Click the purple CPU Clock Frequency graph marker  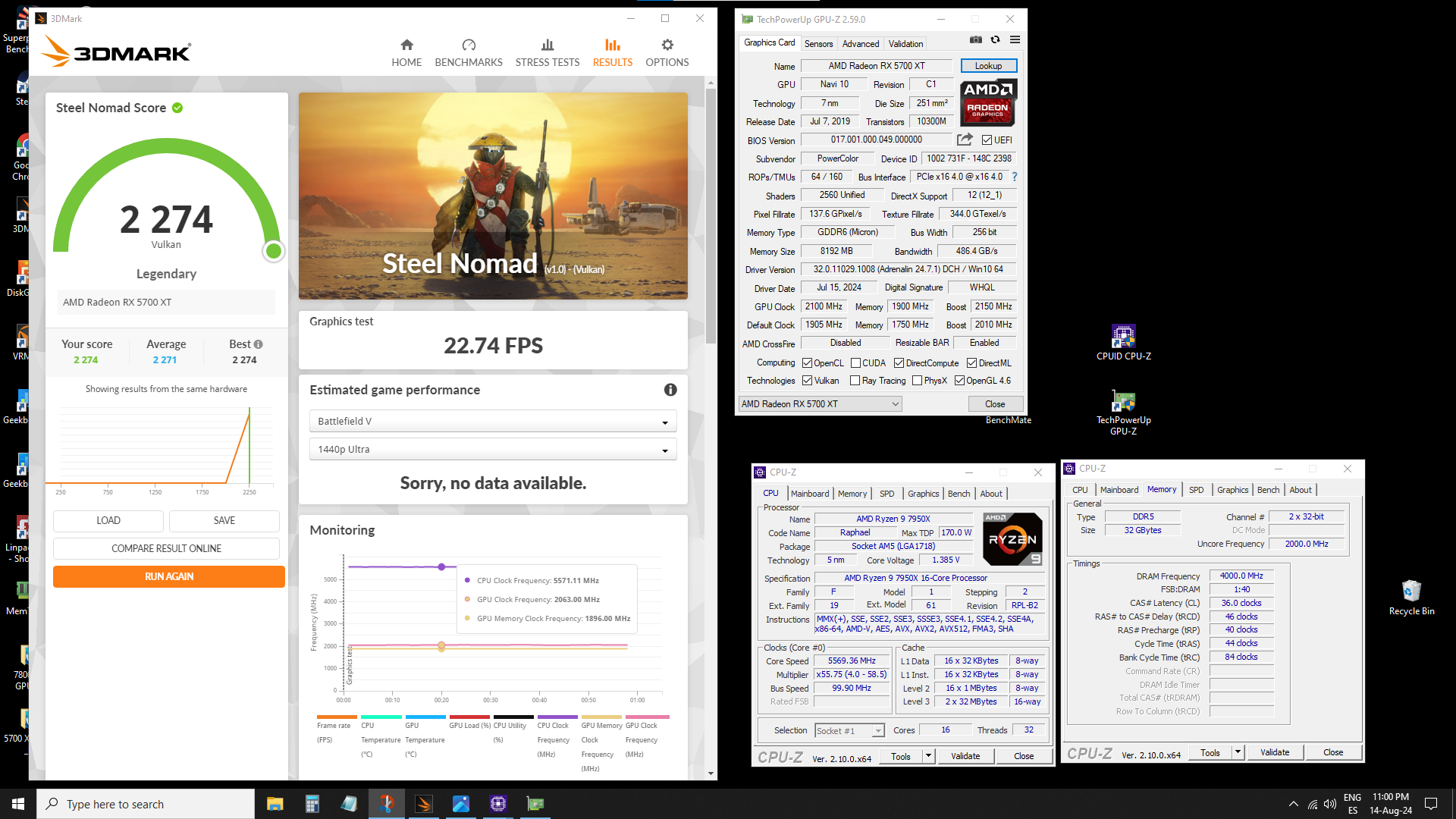point(441,566)
